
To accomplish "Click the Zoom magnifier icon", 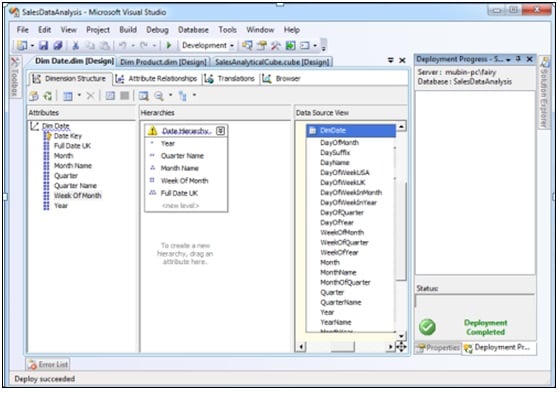I will point(159,96).
